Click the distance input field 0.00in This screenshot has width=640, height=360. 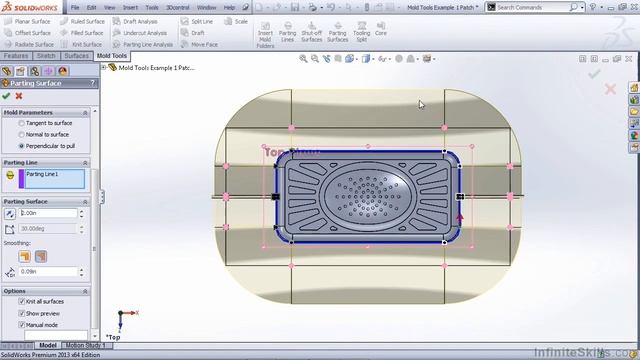pyautogui.click(x=48, y=213)
